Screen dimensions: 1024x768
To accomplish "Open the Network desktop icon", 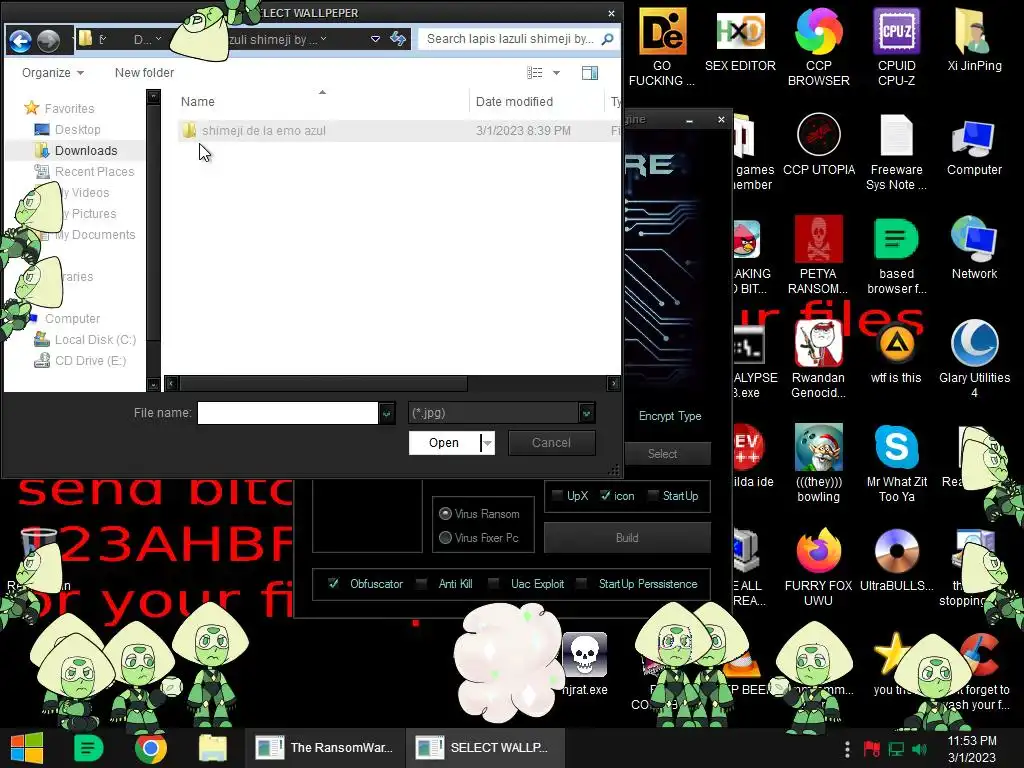I will click(974, 248).
